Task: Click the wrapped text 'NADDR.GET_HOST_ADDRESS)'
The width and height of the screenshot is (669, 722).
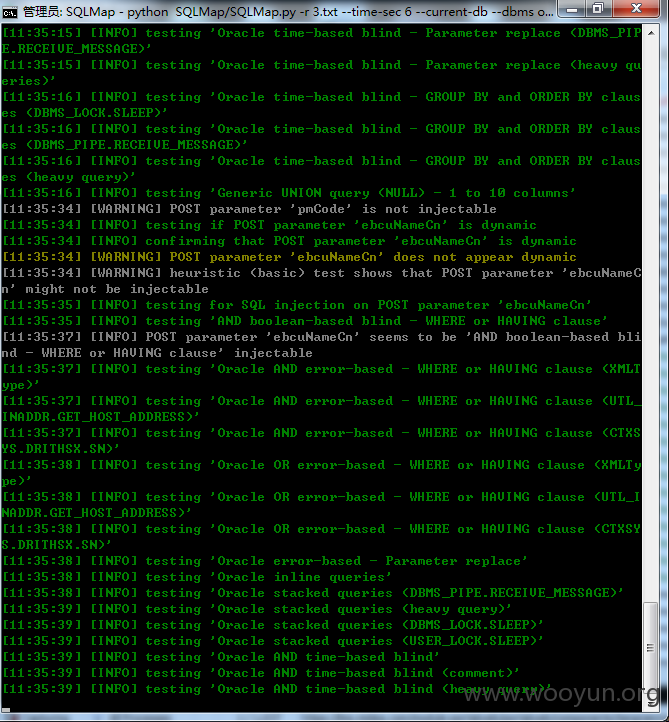Action: coord(96,513)
